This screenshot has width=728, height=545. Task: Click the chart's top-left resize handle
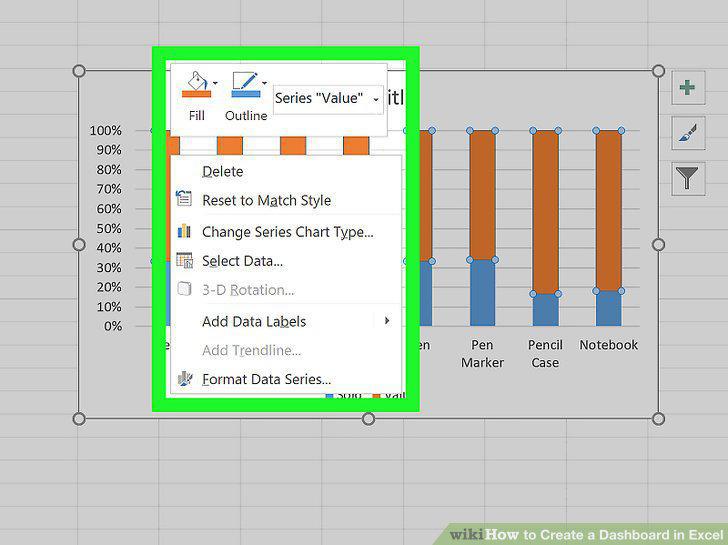[79, 71]
